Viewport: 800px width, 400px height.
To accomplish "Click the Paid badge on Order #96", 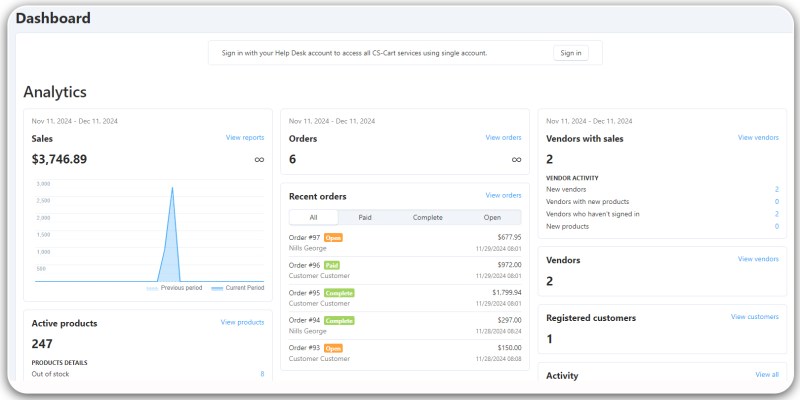I will click(334, 265).
